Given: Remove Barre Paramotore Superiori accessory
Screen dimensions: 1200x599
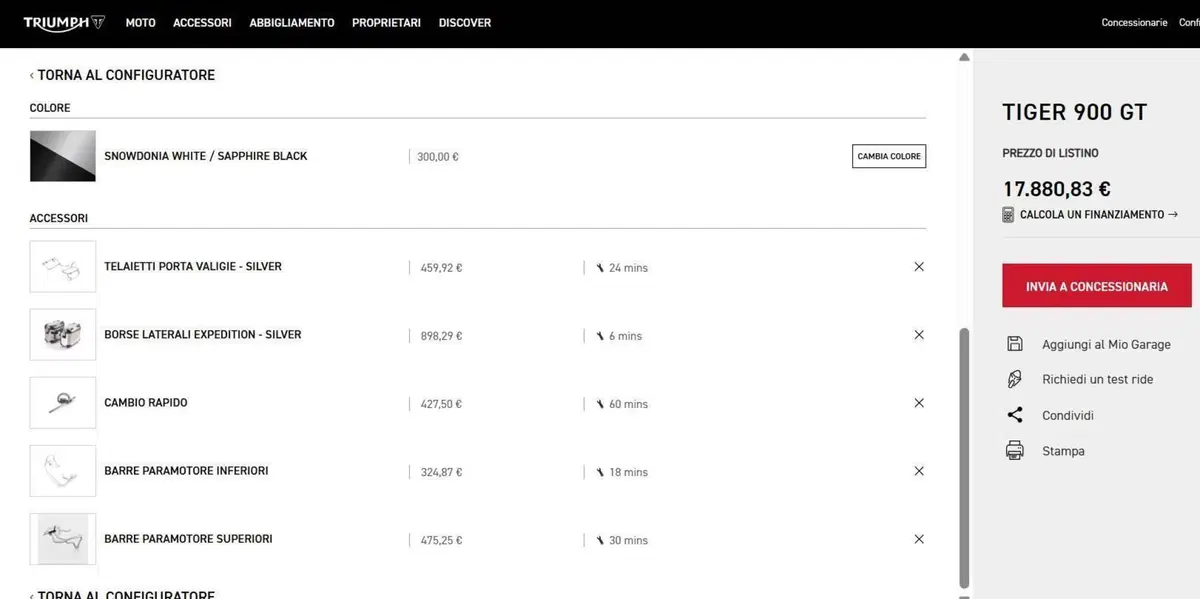Looking at the screenshot, I should pos(919,539).
